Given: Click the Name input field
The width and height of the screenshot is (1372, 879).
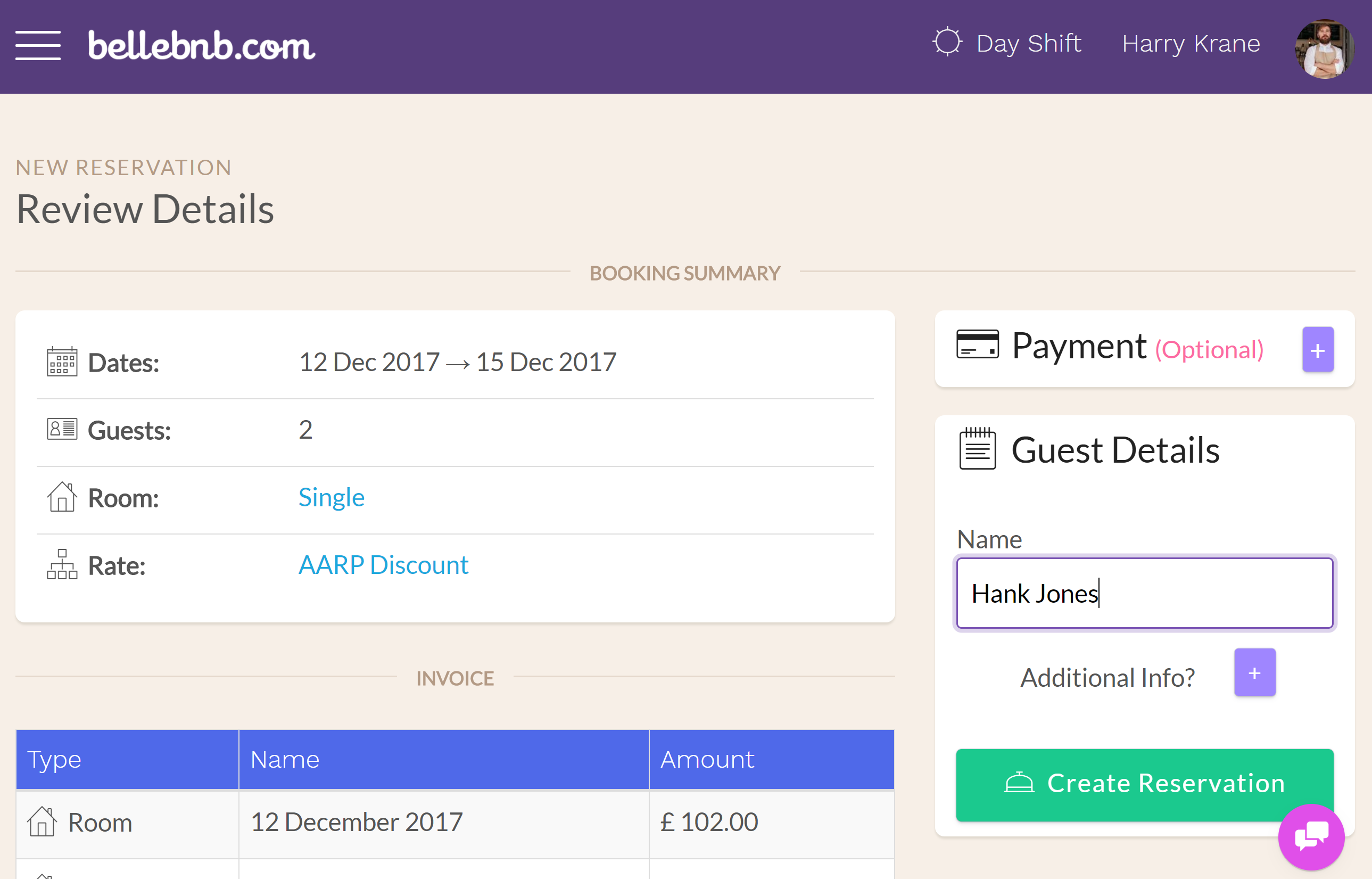Looking at the screenshot, I should [x=1145, y=592].
